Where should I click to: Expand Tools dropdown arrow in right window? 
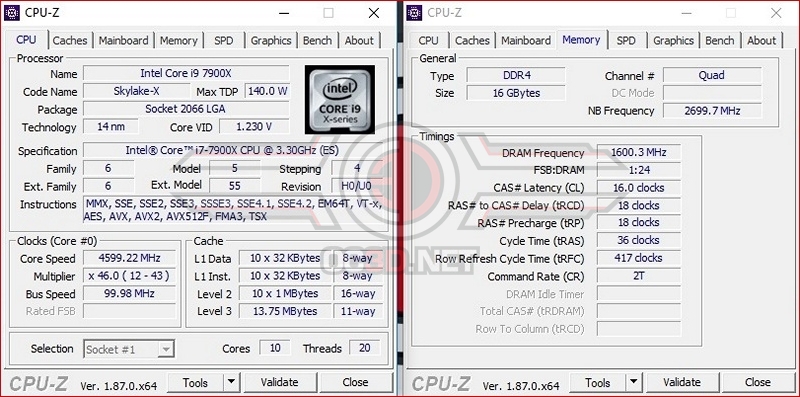click(634, 382)
